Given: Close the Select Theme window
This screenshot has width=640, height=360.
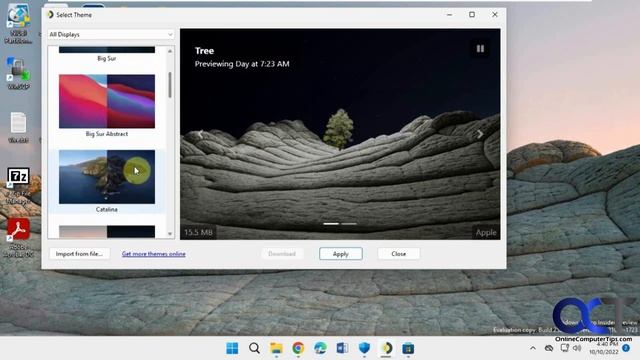Looking at the screenshot, I should pos(495,15).
